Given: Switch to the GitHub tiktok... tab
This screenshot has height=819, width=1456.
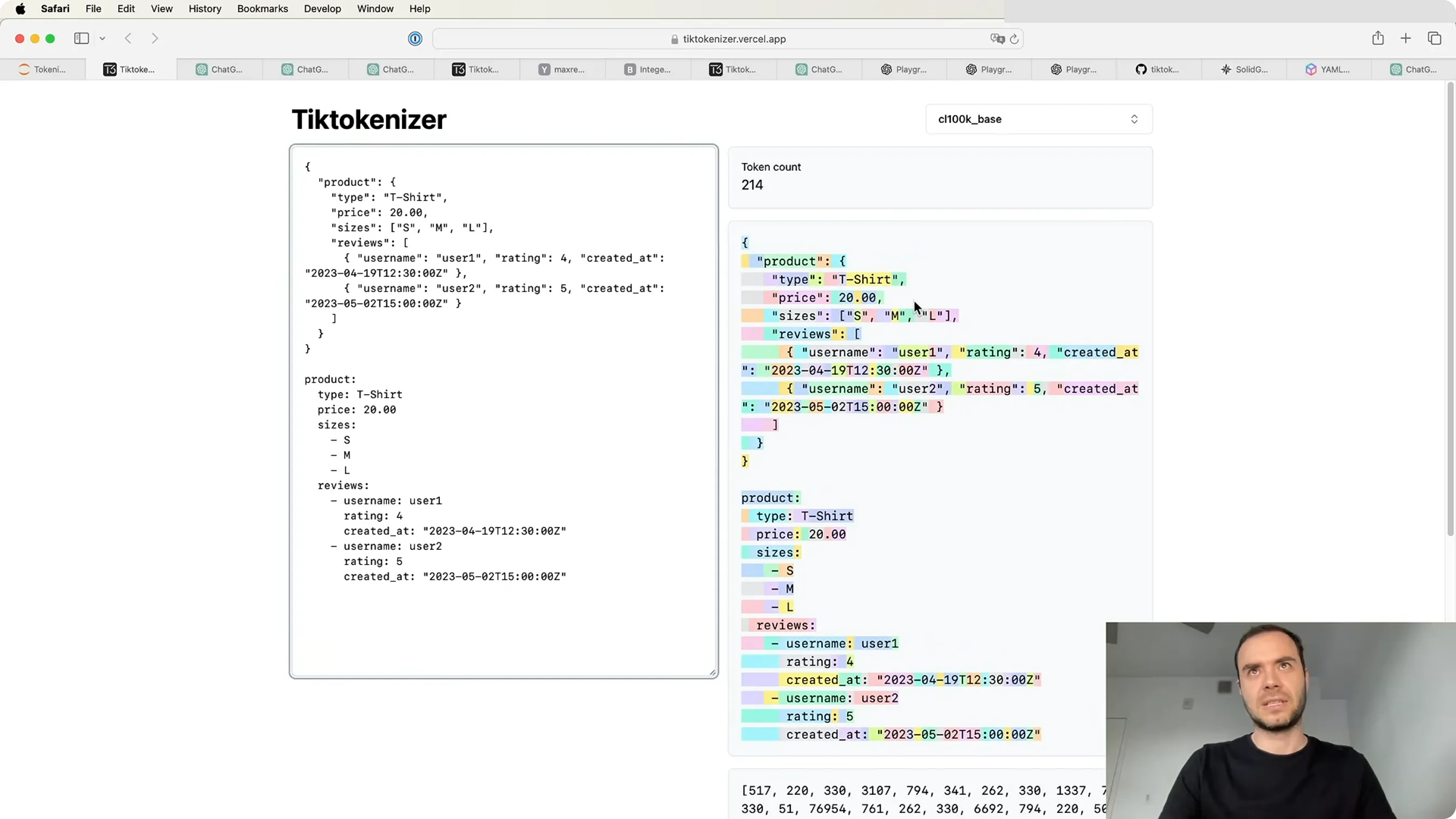Looking at the screenshot, I should point(1158,69).
